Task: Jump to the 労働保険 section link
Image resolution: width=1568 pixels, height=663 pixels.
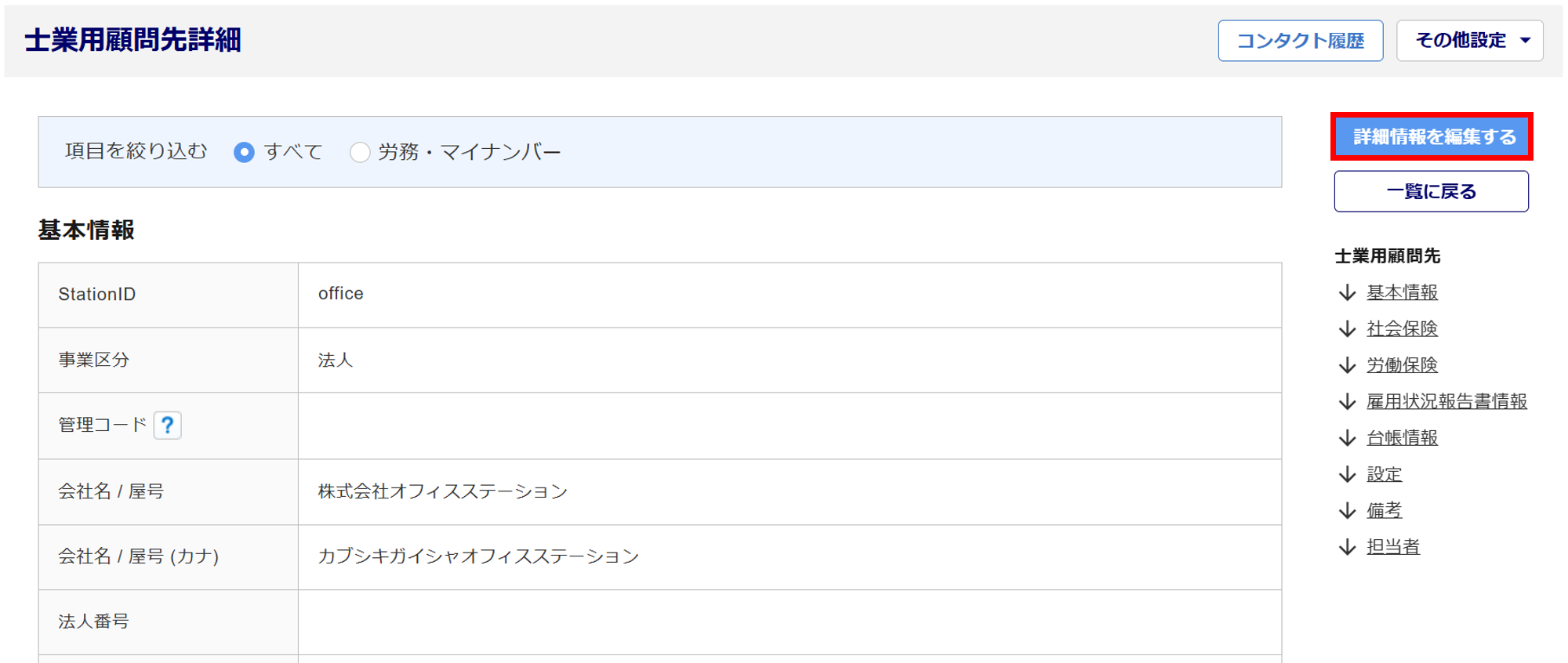Action: tap(1402, 365)
